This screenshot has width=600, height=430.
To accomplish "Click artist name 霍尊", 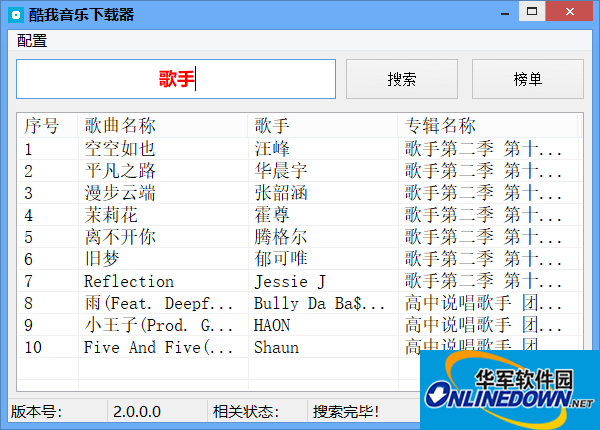I will tap(272, 215).
